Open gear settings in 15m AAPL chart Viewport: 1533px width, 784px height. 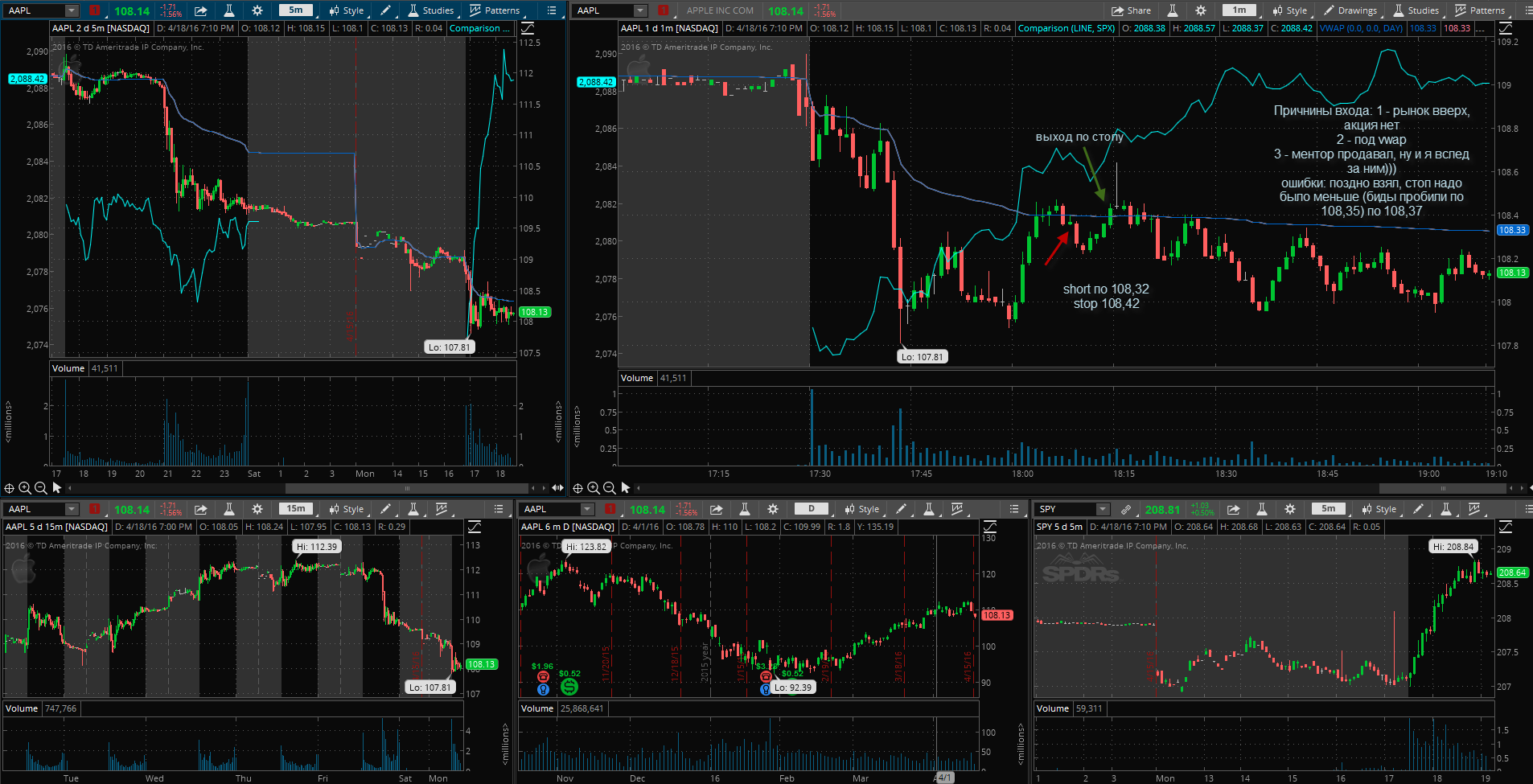257,509
